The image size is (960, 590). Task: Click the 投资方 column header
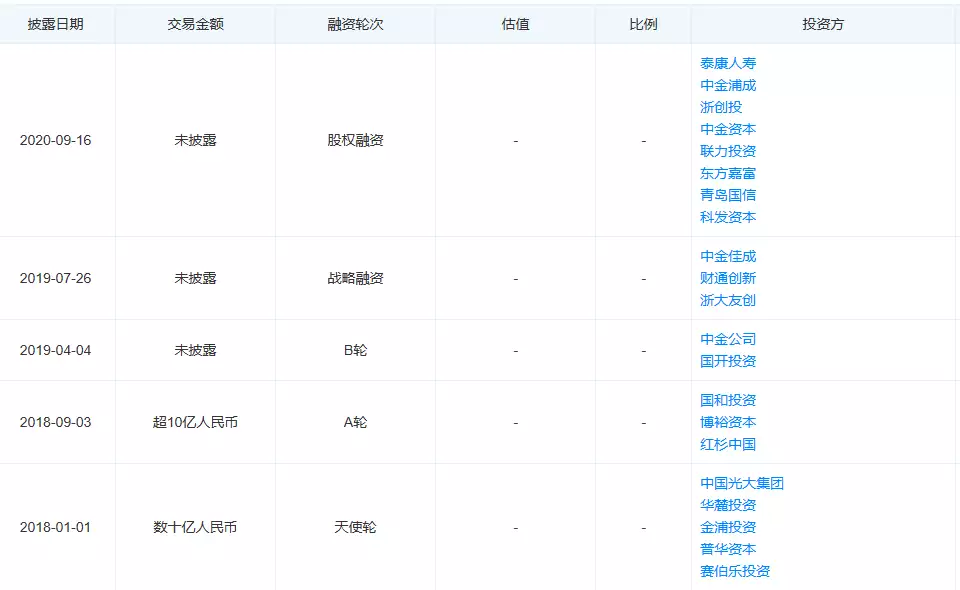[x=823, y=24]
